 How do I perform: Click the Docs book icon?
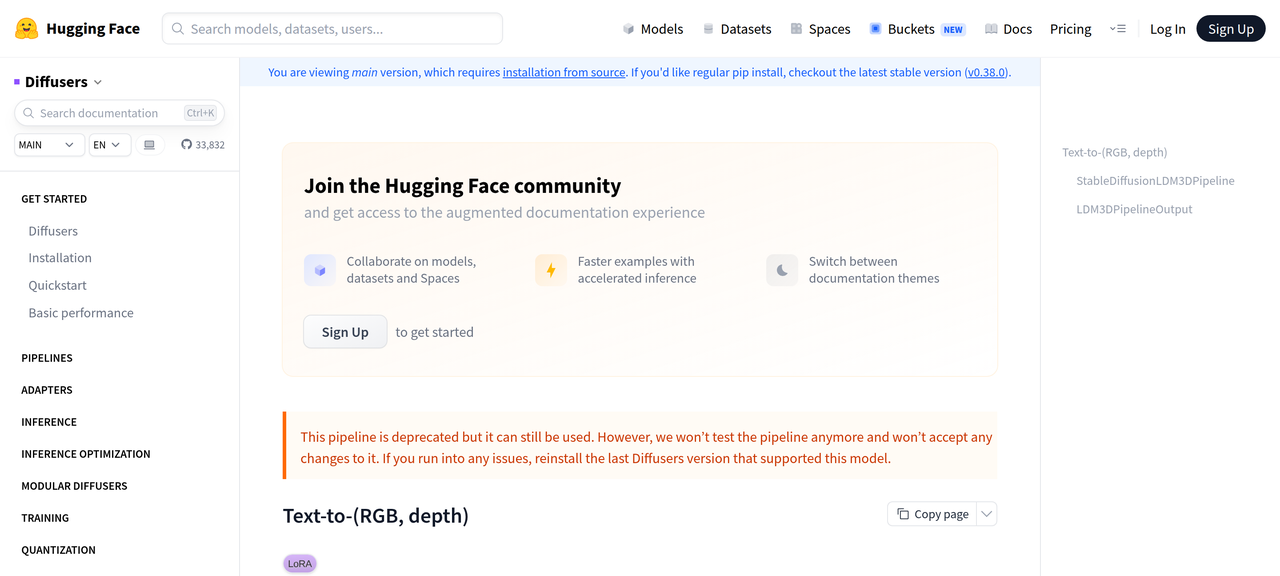pos(991,29)
